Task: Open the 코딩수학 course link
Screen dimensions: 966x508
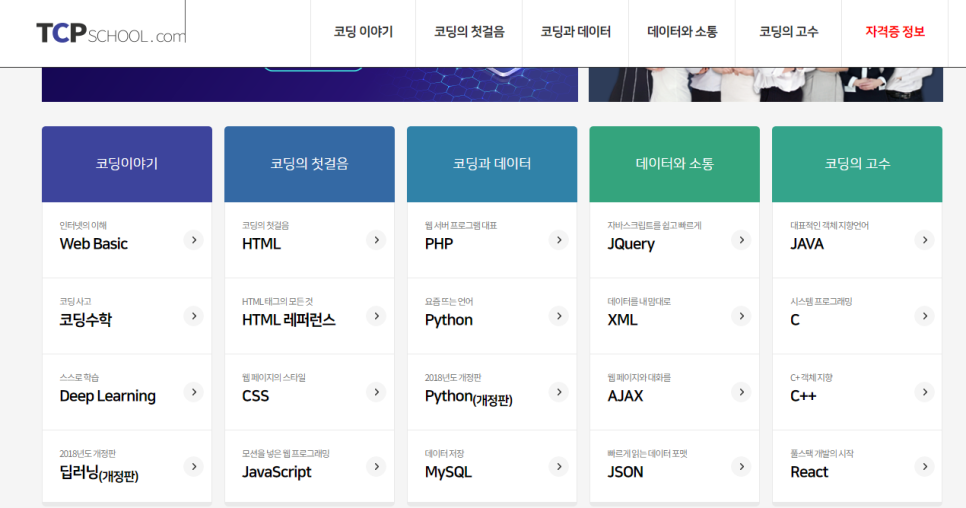Action: click(x=86, y=320)
